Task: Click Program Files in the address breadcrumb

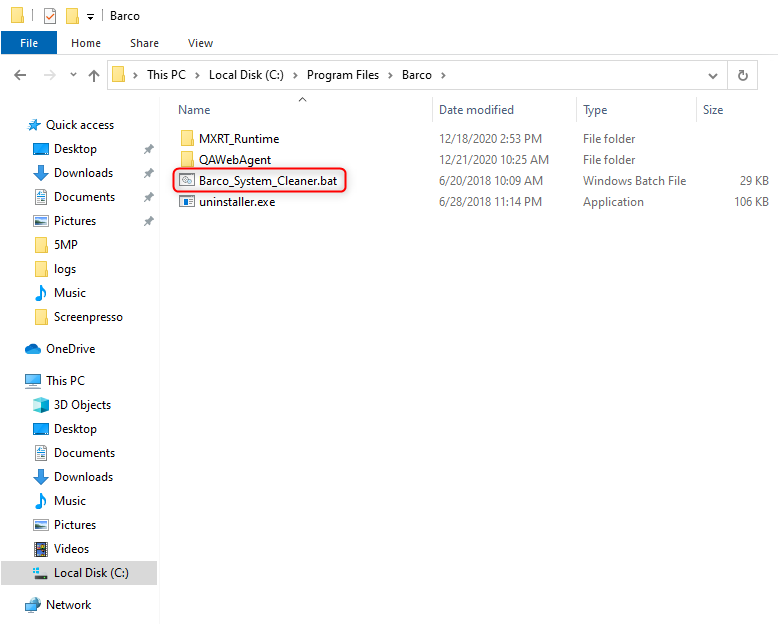Action: point(343,75)
